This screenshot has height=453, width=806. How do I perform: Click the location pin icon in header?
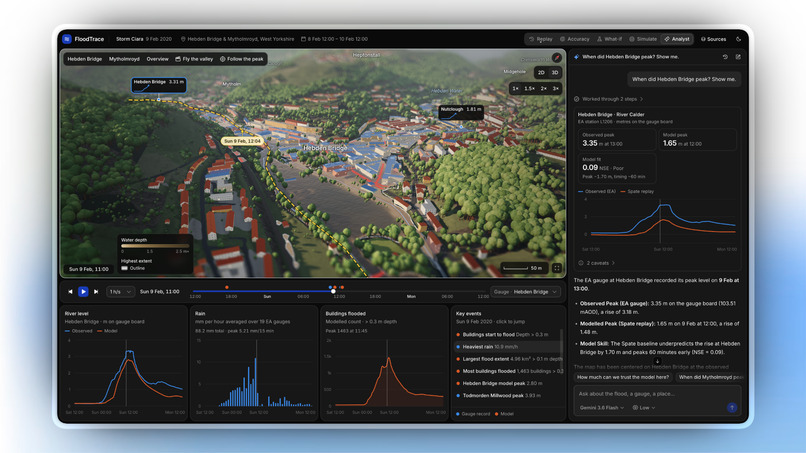tap(183, 39)
